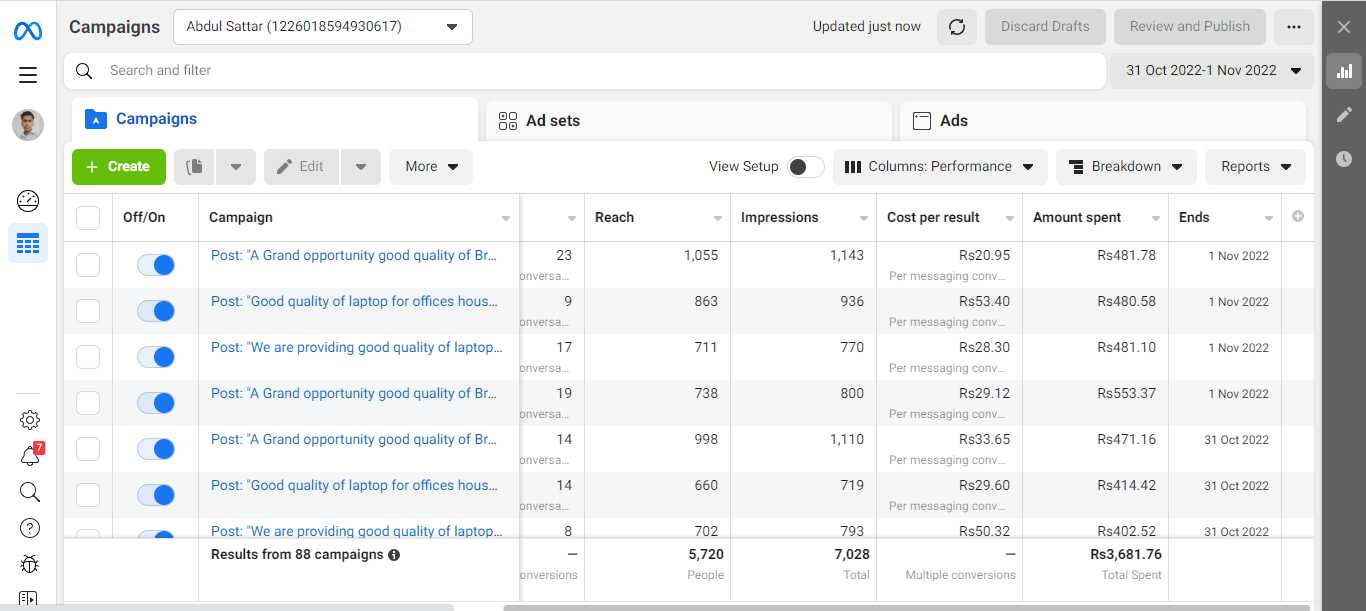Image resolution: width=1366 pixels, height=611 pixels.
Task: Open the Reach column header menu arrow
Action: pyautogui.click(x=718, y=218)
